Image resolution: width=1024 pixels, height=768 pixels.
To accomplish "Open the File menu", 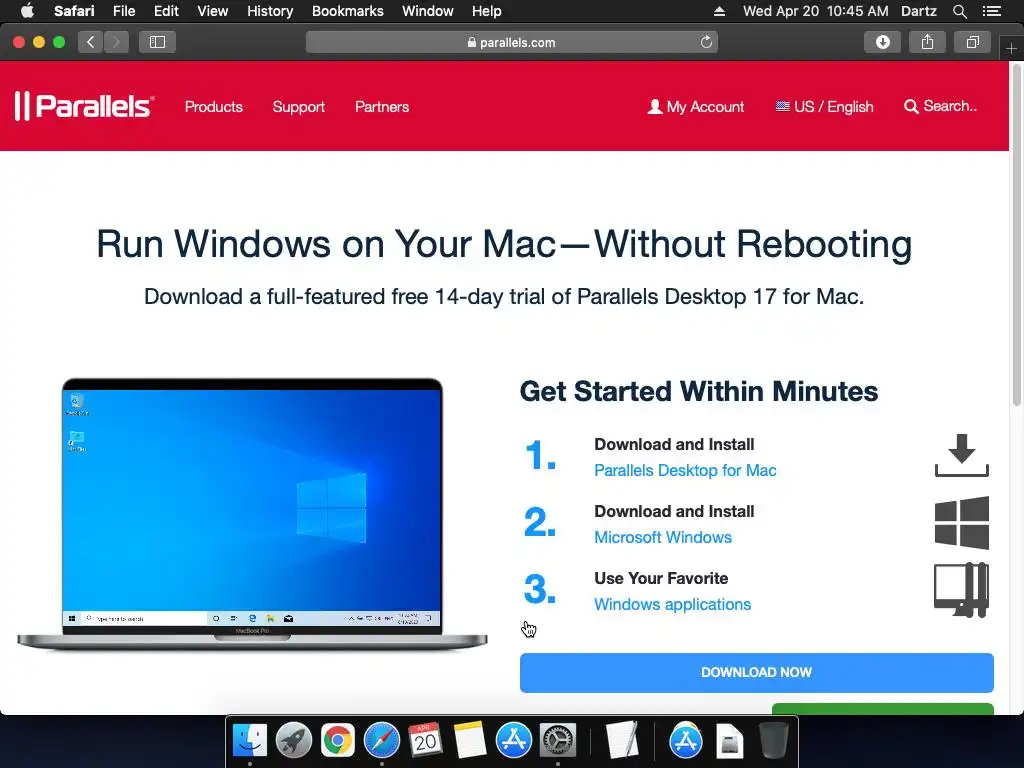I will [123, 11].
